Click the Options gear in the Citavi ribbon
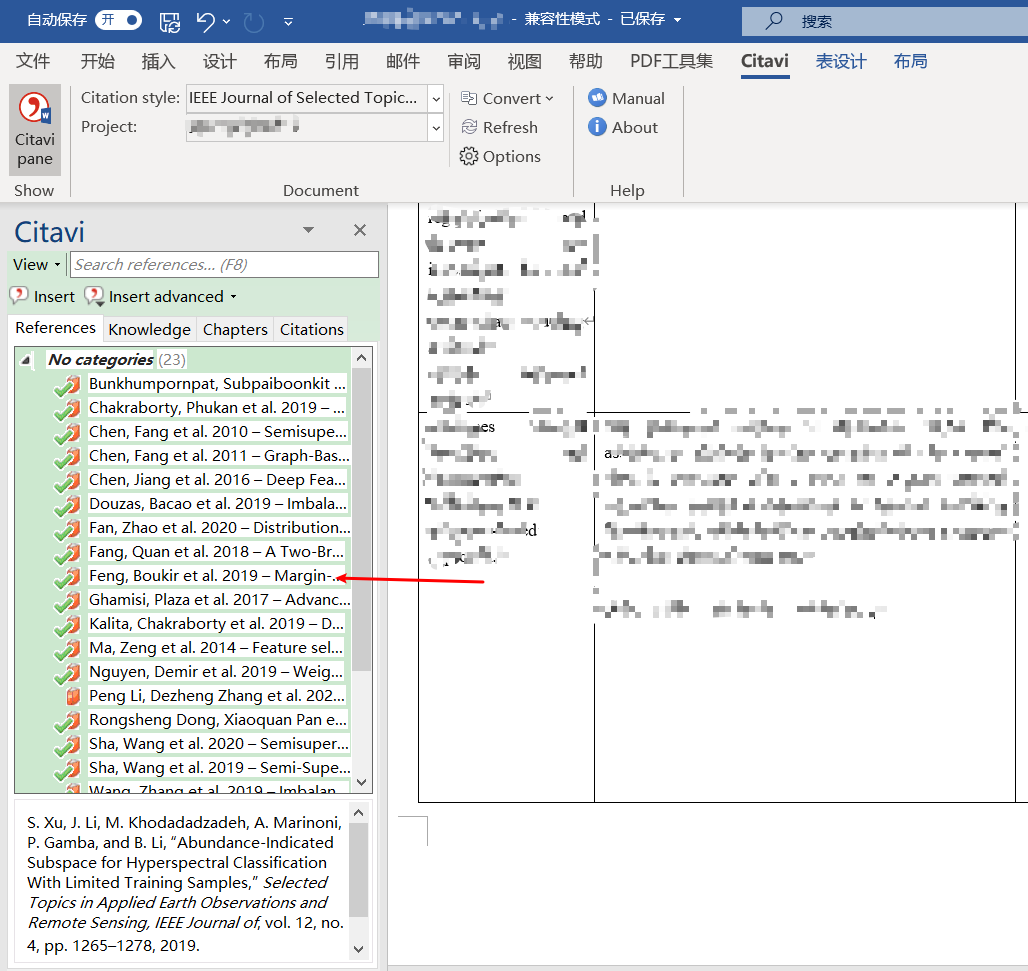The height and width of the screenshot is (971, 1028). click(503, 156)
